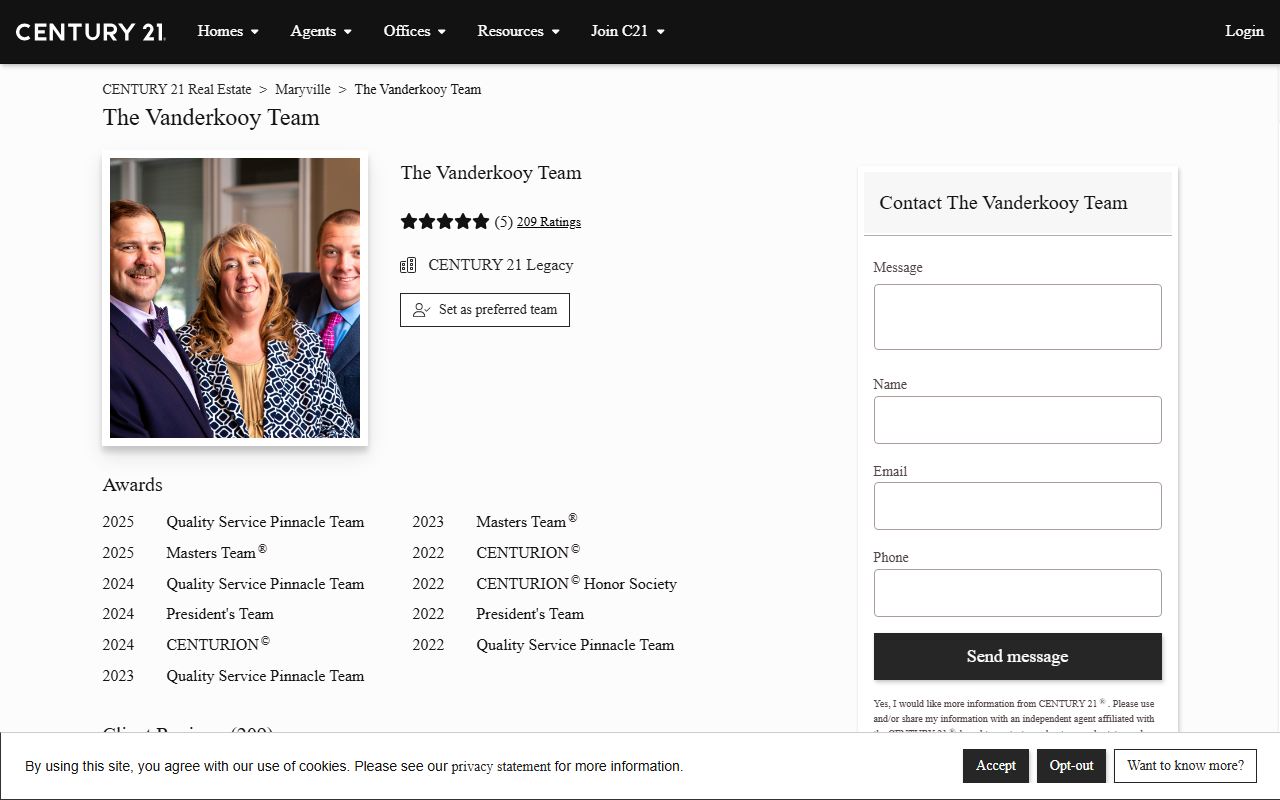Screen dimensions: 1280x800
Task: Click the Send message button
Action: coord(1018,656)
